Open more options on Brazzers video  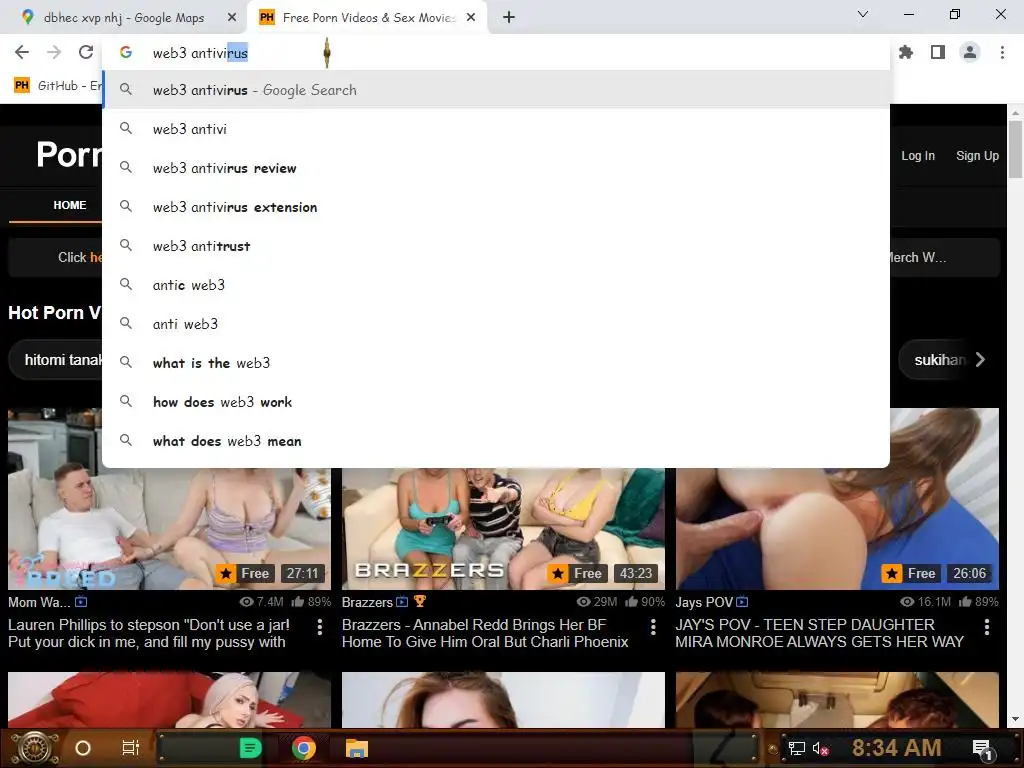[x=653, y=627]
